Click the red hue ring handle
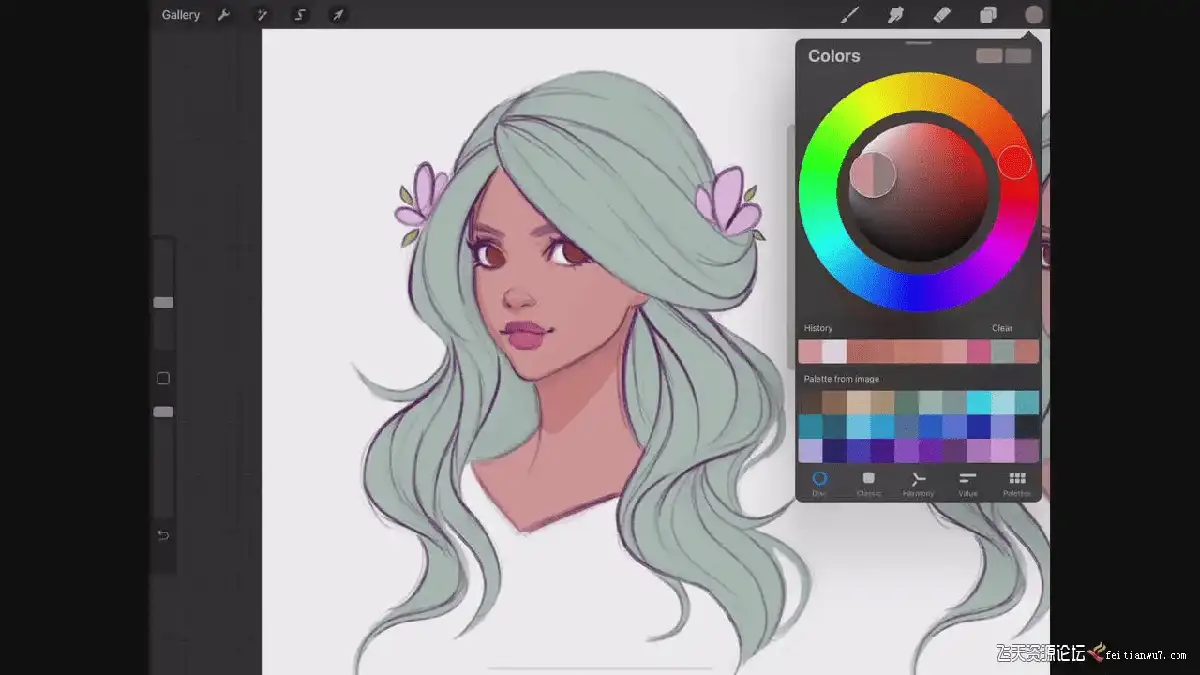The height and width of the screenshot is (675, 1200). (1015, 162)
